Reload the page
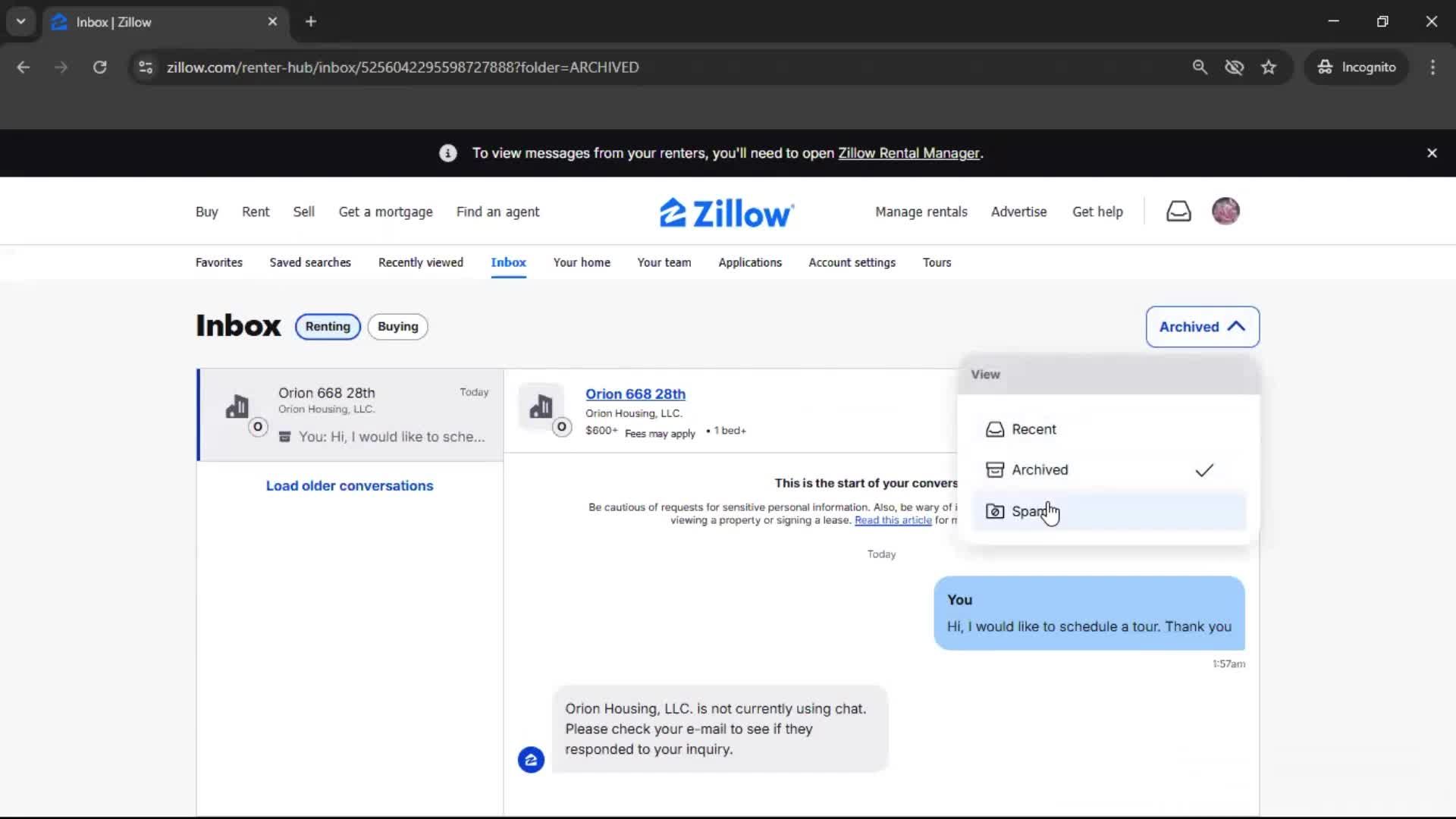This screenshot has width=1456, height=819. (x=99, y=67)
